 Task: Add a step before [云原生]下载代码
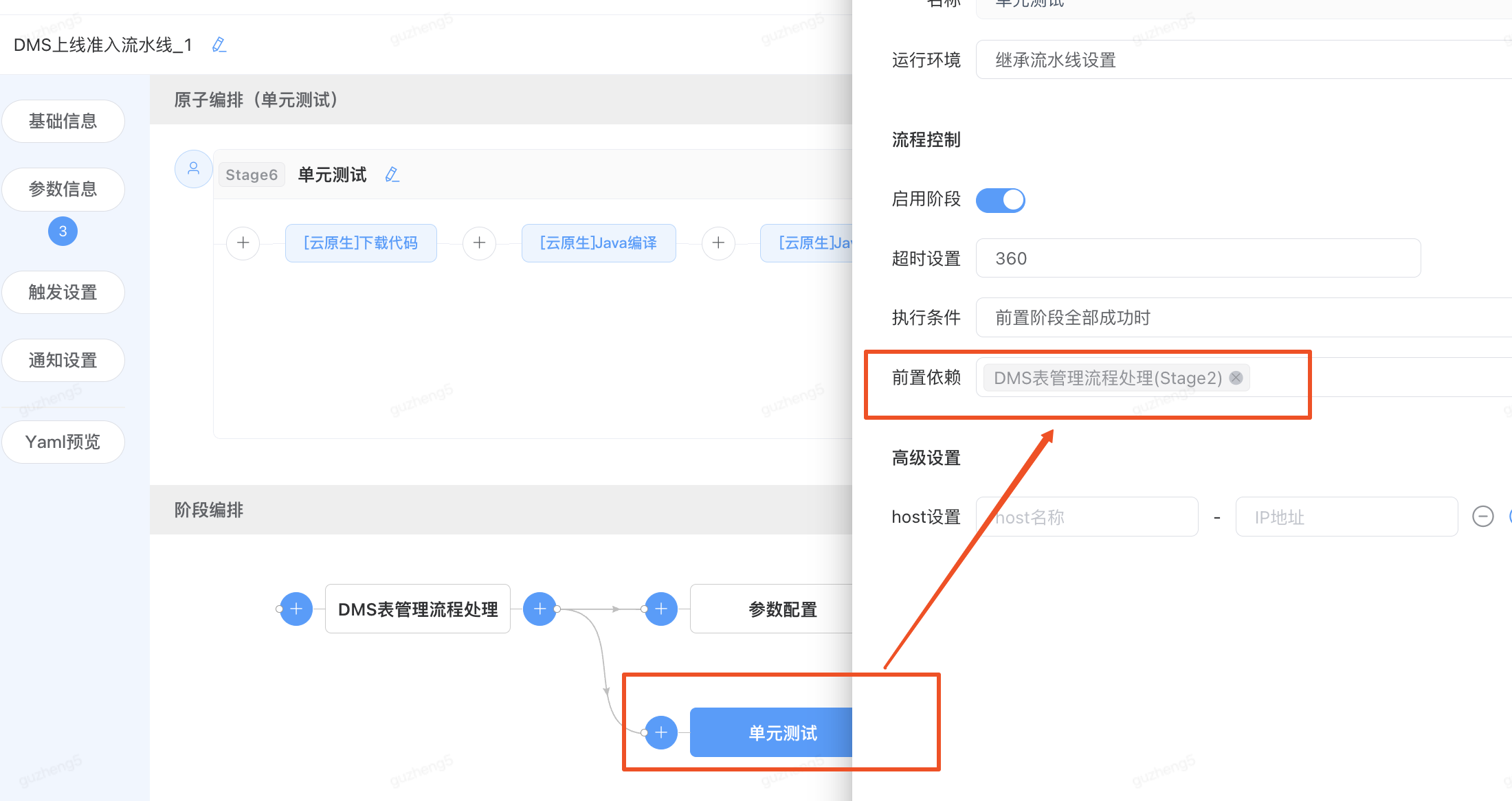coord(243,243)
